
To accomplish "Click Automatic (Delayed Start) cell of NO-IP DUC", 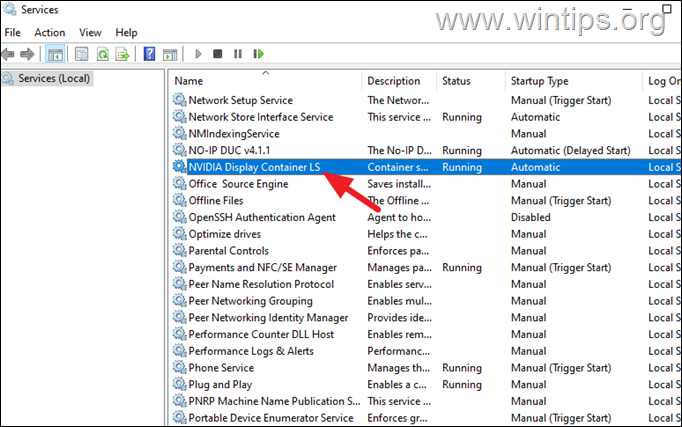I will (x=571, y=150).
